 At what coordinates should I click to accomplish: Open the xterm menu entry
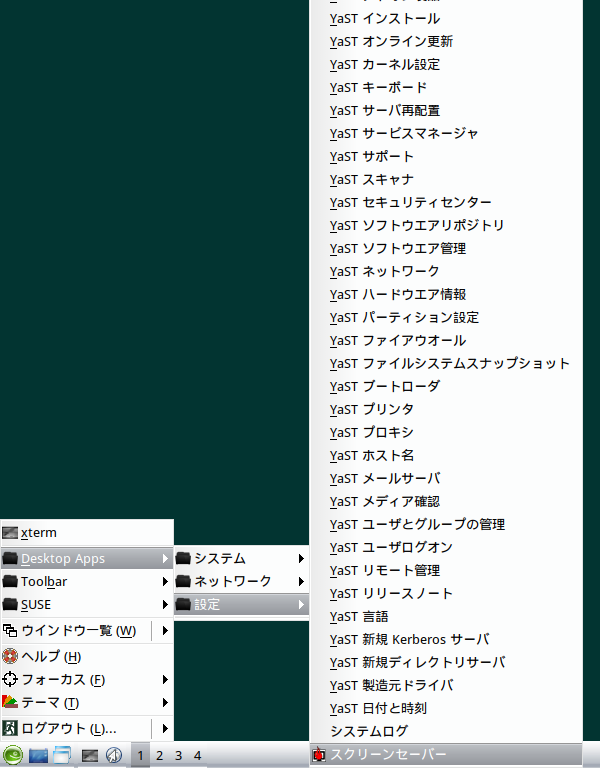pos(87,532)
